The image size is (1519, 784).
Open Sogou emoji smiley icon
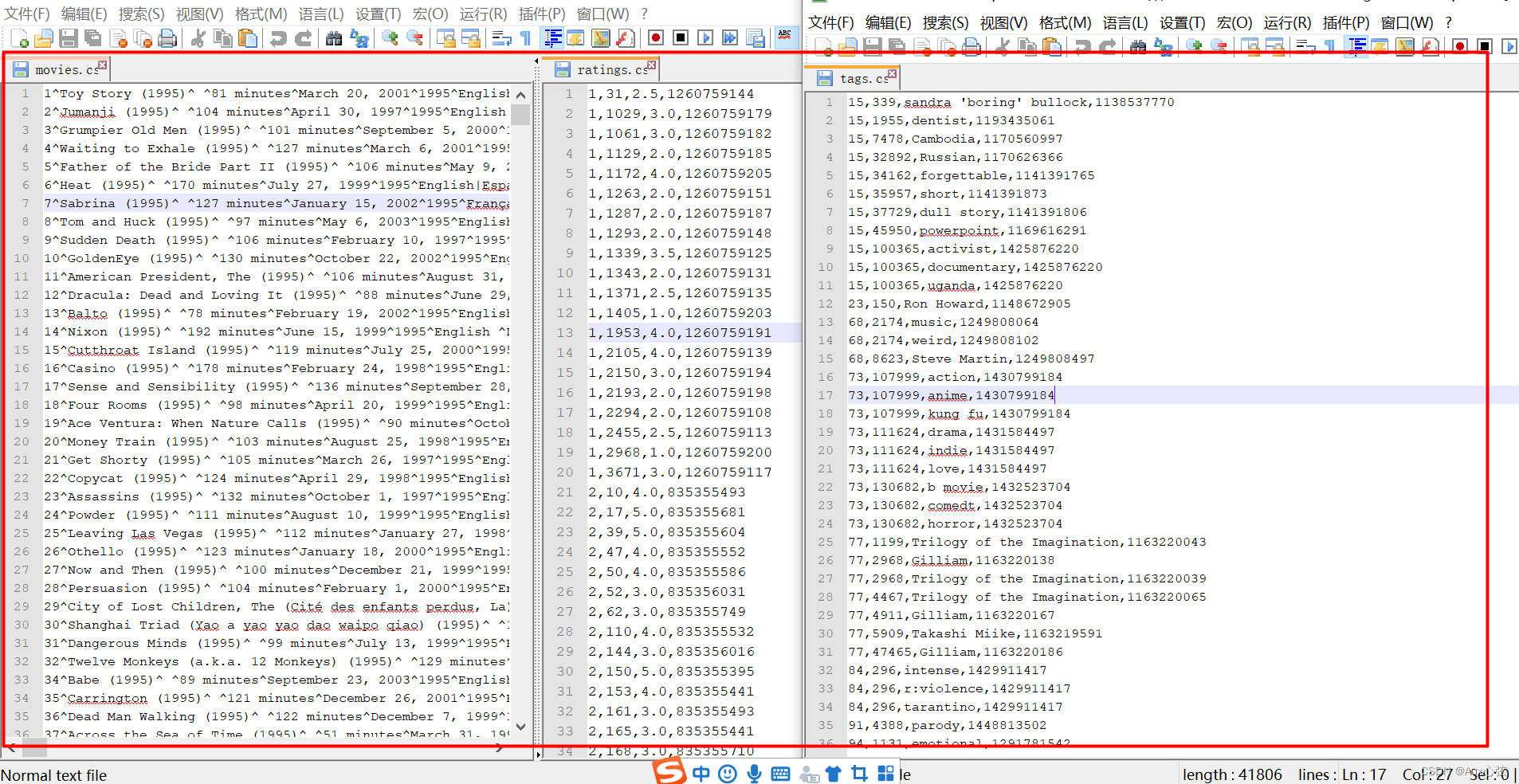[x=727, y=774]
